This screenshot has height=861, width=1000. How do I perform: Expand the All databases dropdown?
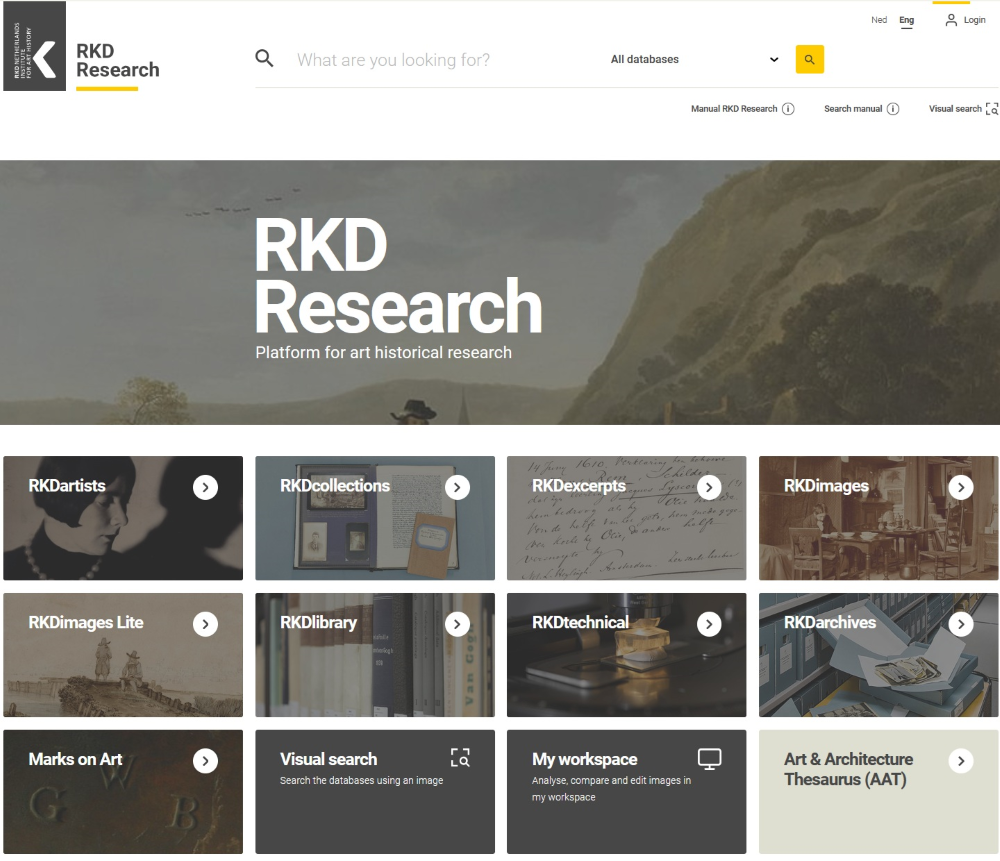click(x=695, y=59)
